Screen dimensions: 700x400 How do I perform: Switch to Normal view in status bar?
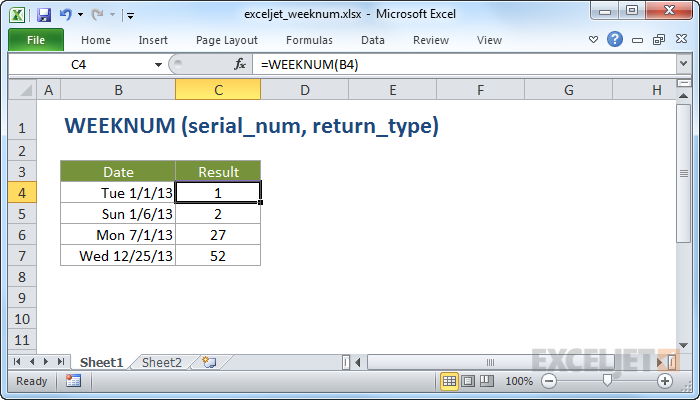[x=449, y=381]
